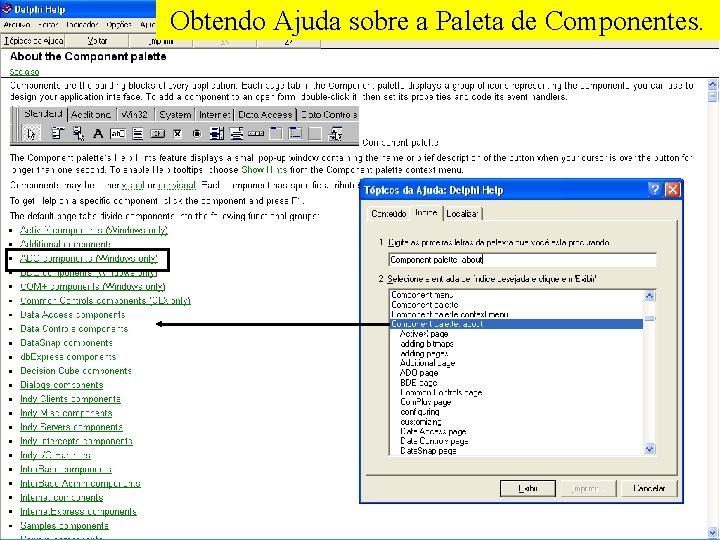720x540 pixels.
Task: Open COM+ components (Windows only) link
Action: click(x=92, y=287)
